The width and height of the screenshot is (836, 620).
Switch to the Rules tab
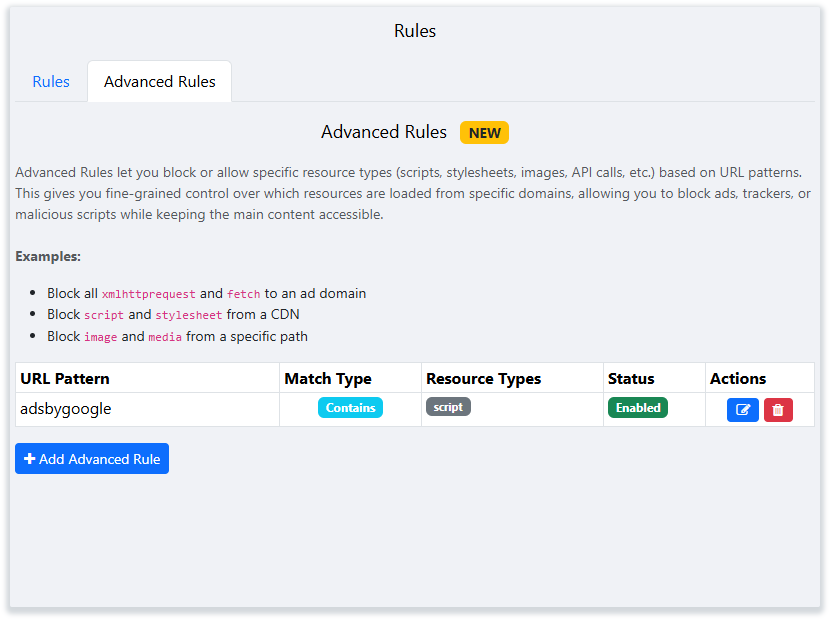point(50,81)
